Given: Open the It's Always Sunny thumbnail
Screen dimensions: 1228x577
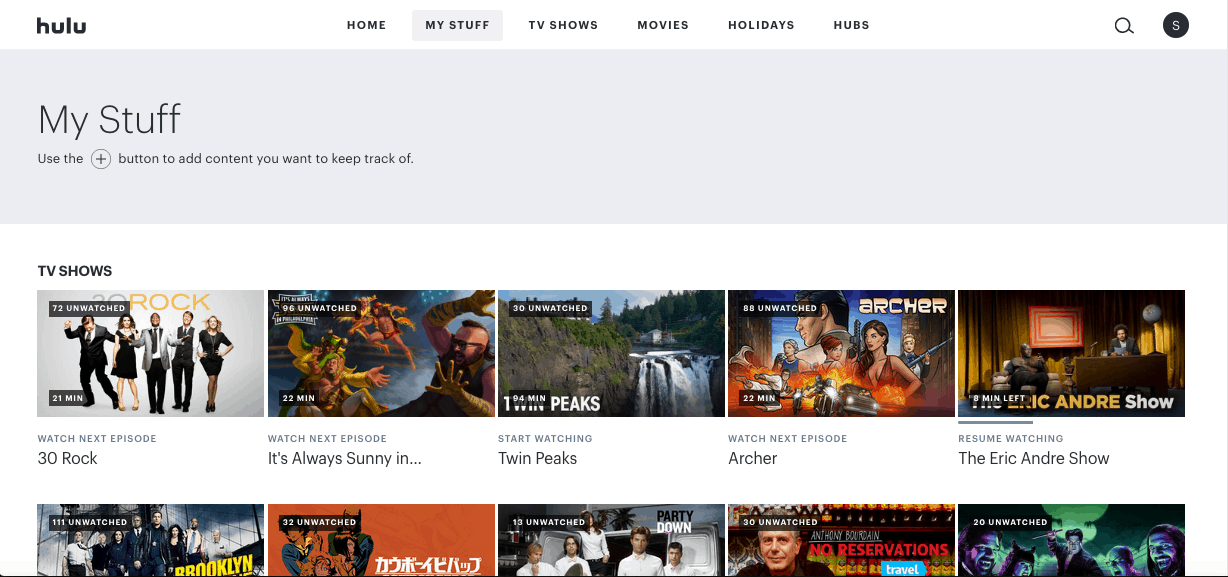Looking at the screenshot, I should point(381,353).
